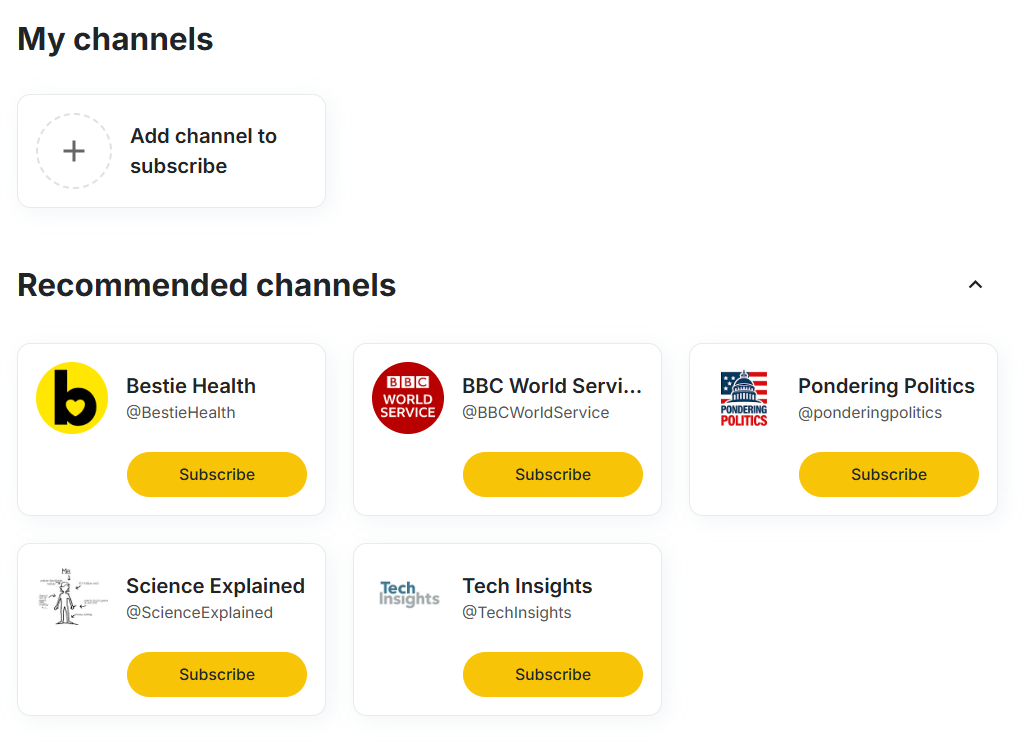Open the Science Explained channel avatar
The width and height of the screenshot is (1024, 747).
71,597
